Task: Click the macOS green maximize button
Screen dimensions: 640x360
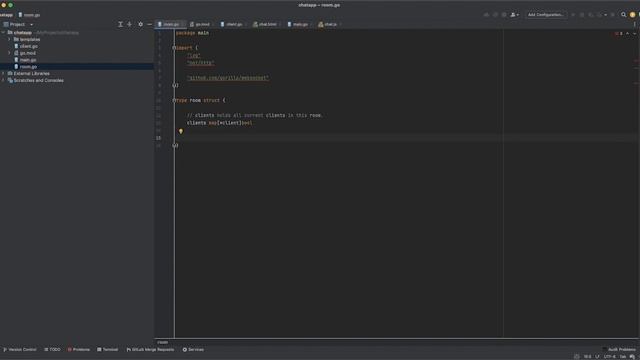Action: click(x=11, y=5)
